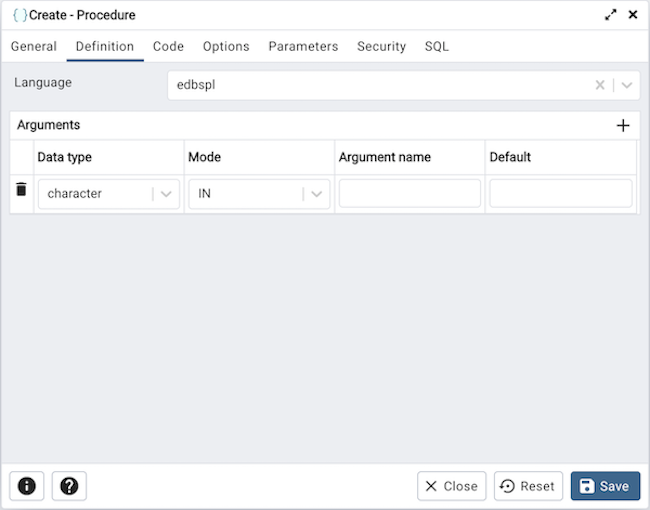The image size is (650, 510).
Task: Switch to the General tab
Action: click(x=34, y=46)
